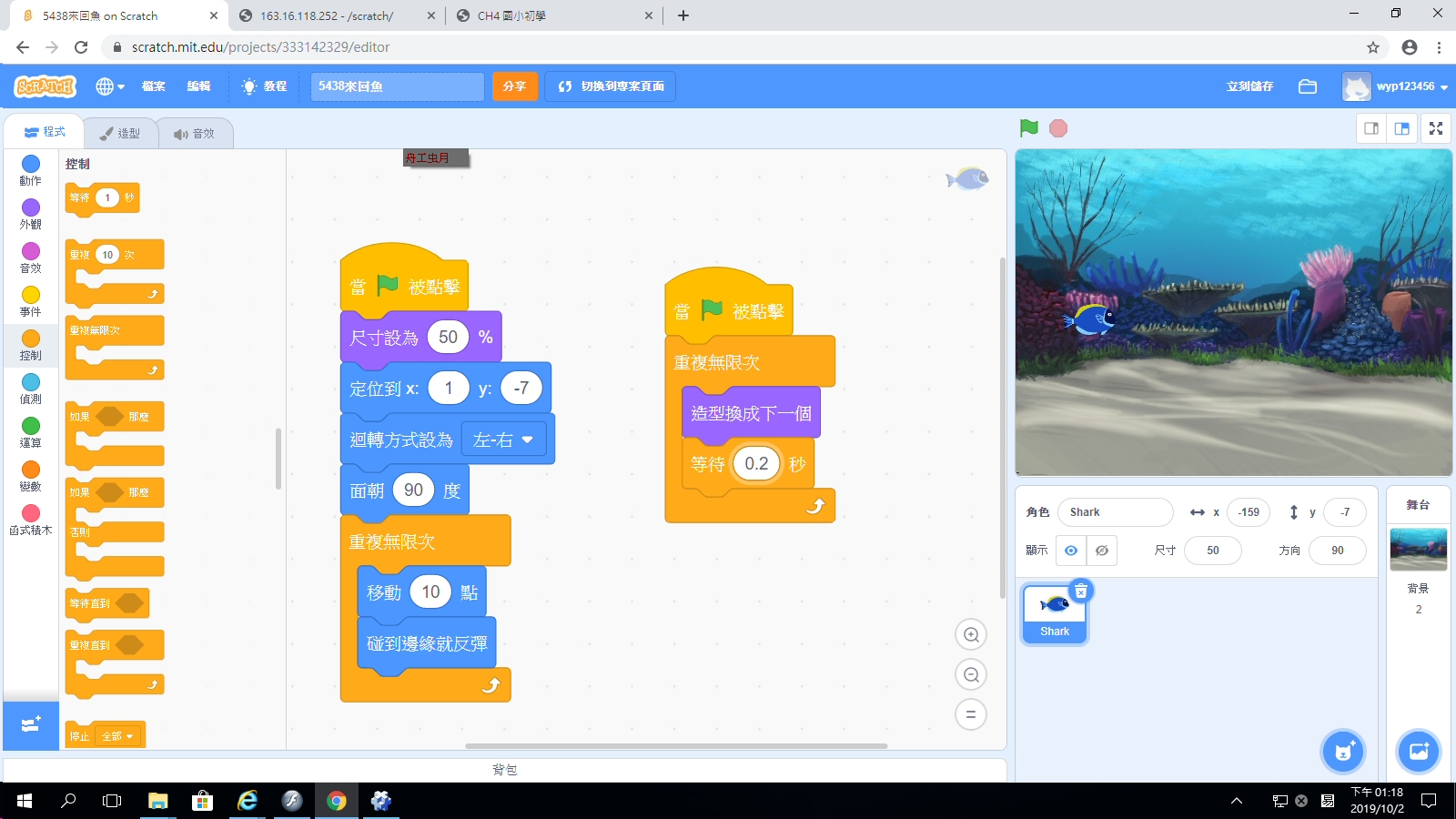Zoom out the workspace
The width and height of the screenshot is (1456, 819).
(x=971, y=674)
